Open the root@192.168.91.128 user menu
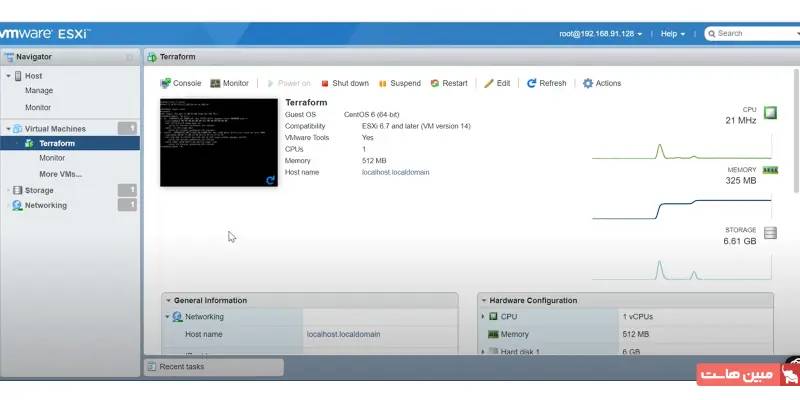The height and width of the screenshot is (400, 800). (x=601, y=34)
